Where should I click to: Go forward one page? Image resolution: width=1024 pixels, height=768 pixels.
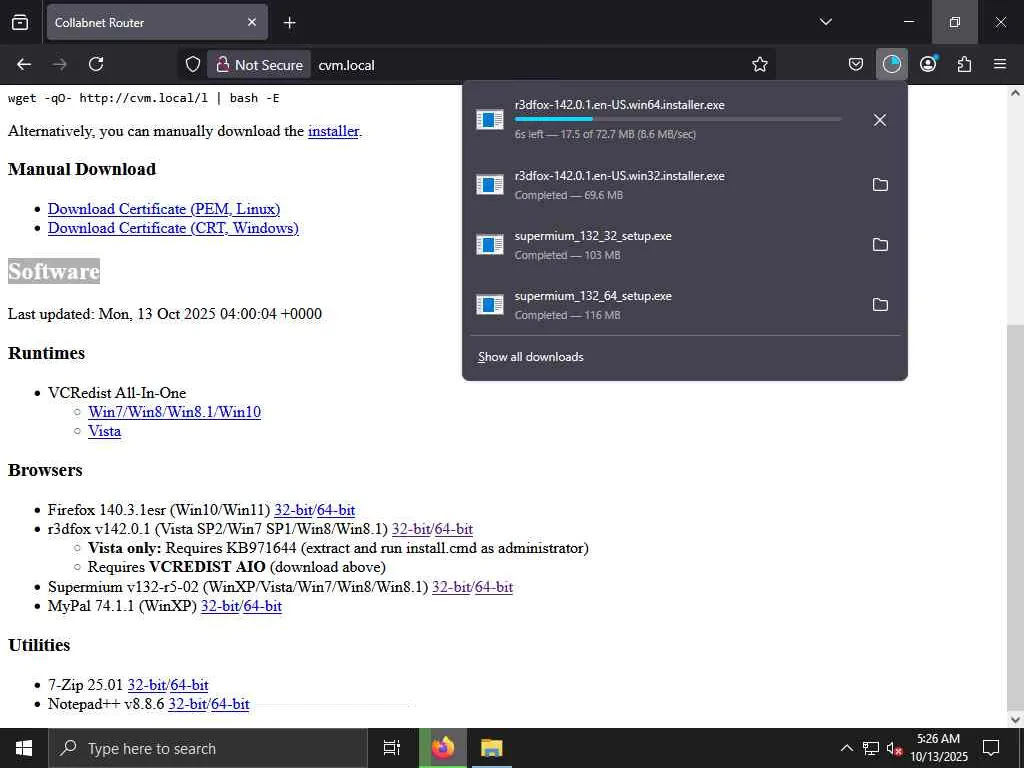tap(60, 65)
